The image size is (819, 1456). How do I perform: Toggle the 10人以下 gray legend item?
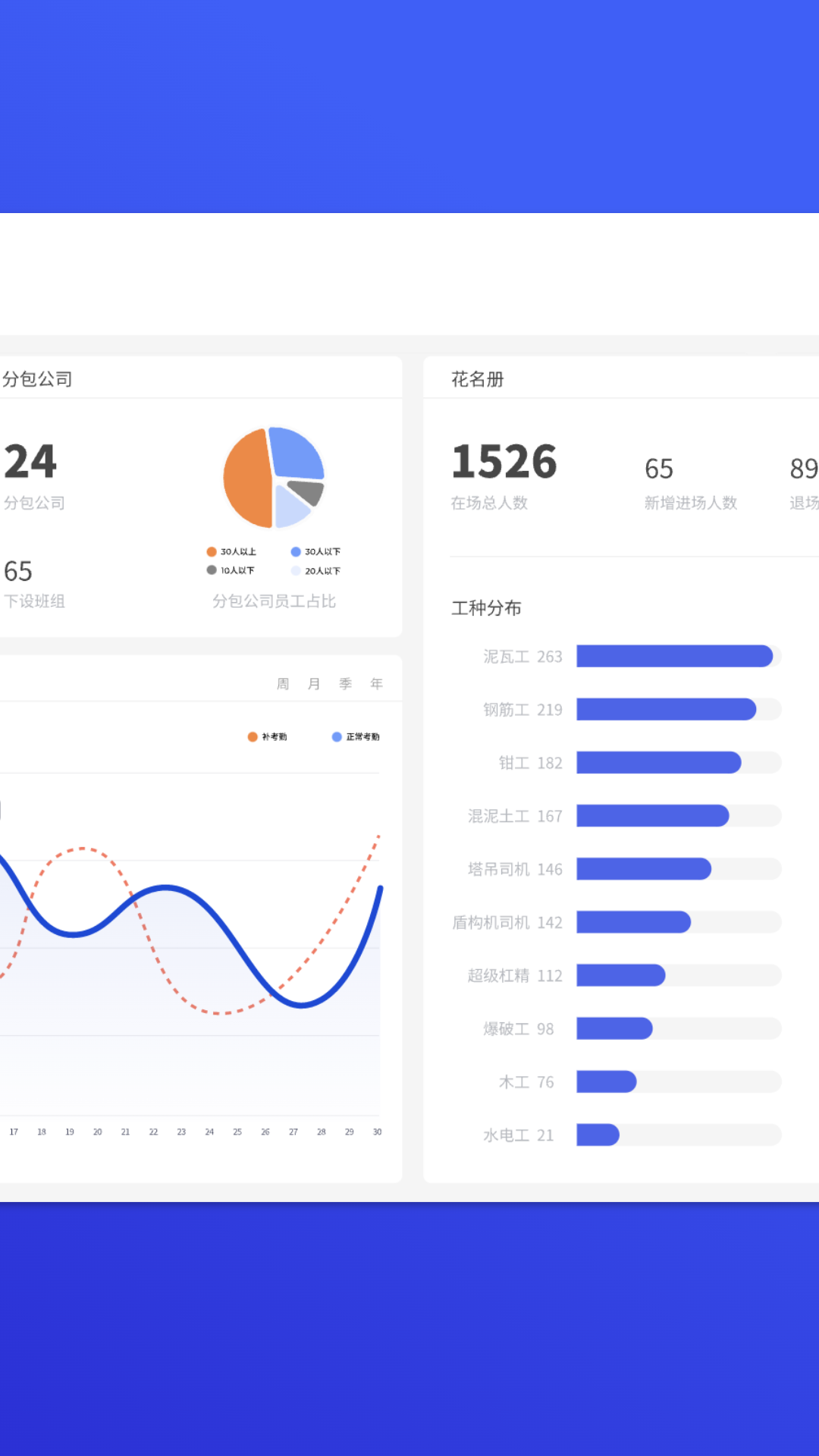tap(231, 570)
